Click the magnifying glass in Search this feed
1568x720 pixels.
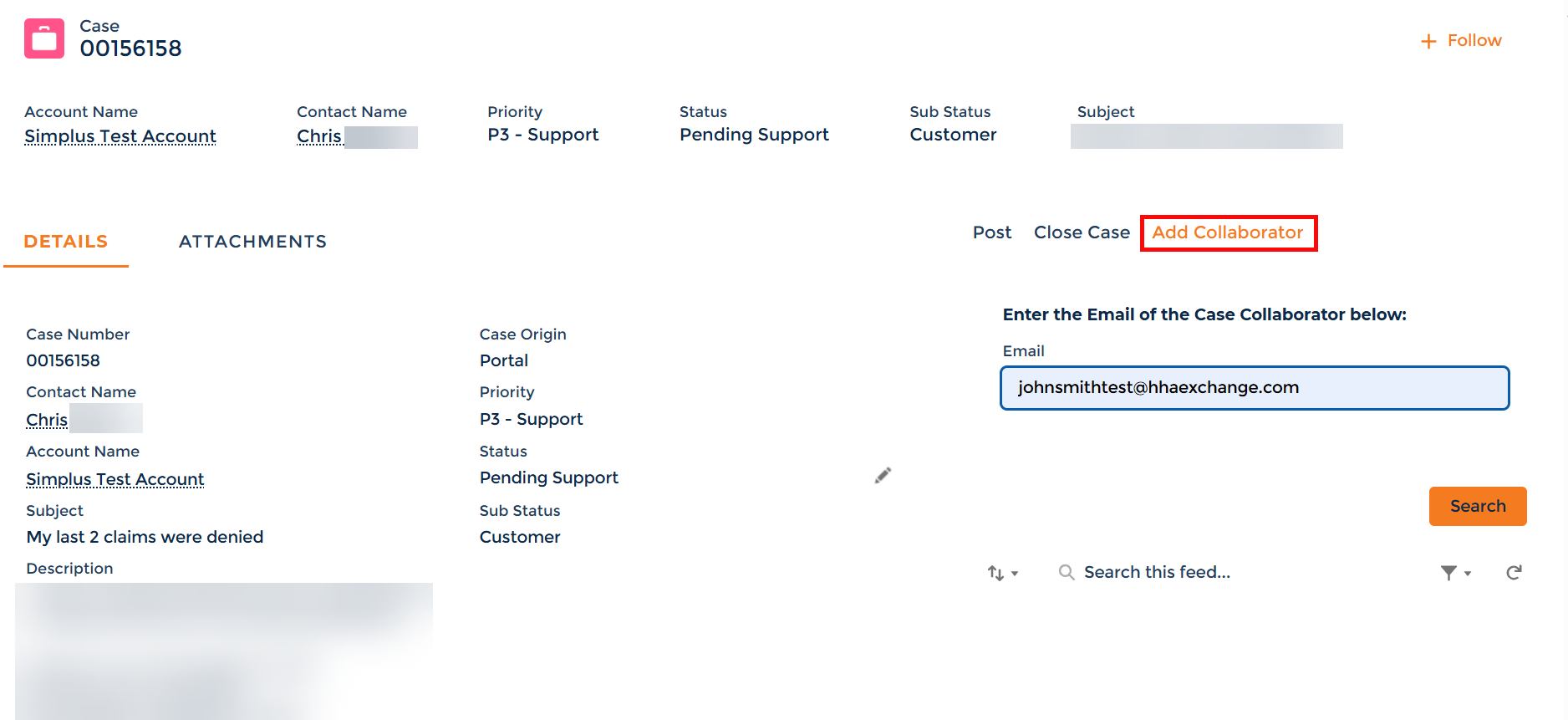[x=1067, y=572]
